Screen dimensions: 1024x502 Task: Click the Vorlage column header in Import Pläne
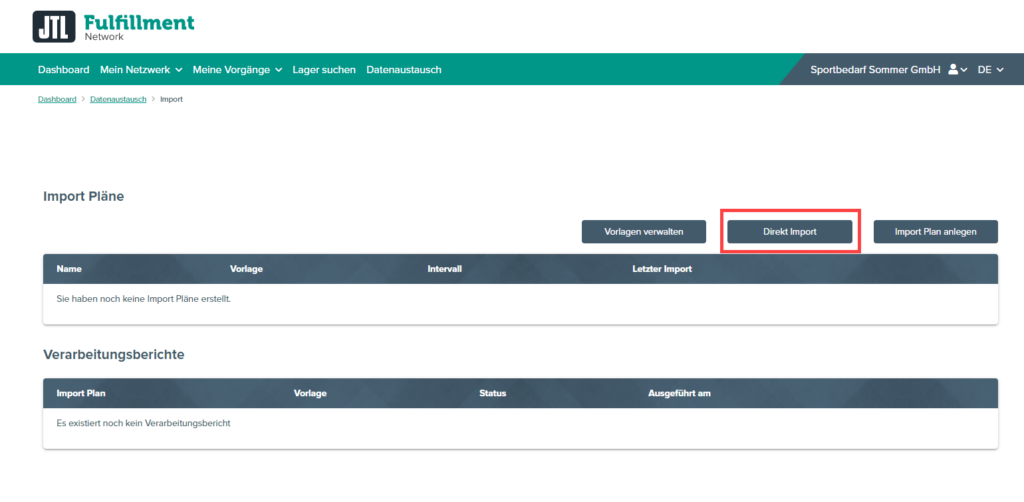click(x=246, y=268)
